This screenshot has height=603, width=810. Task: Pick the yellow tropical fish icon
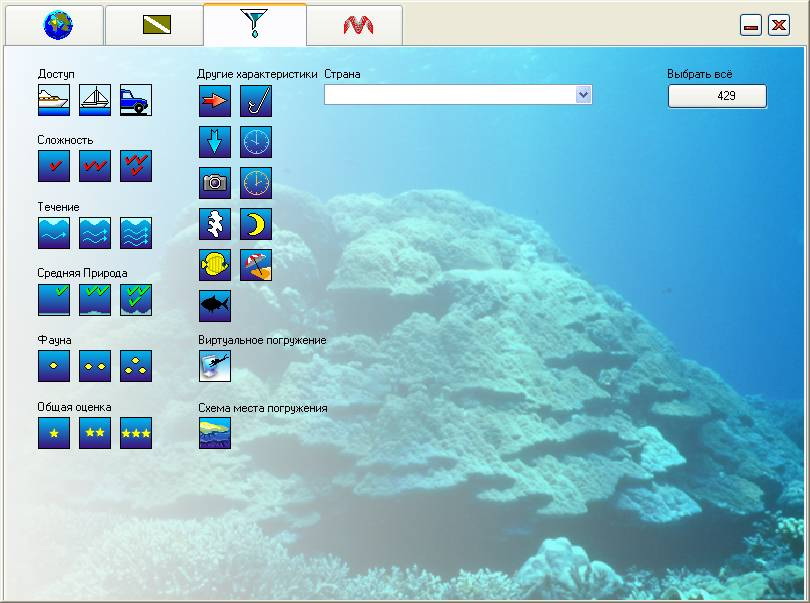pos(215,265)
